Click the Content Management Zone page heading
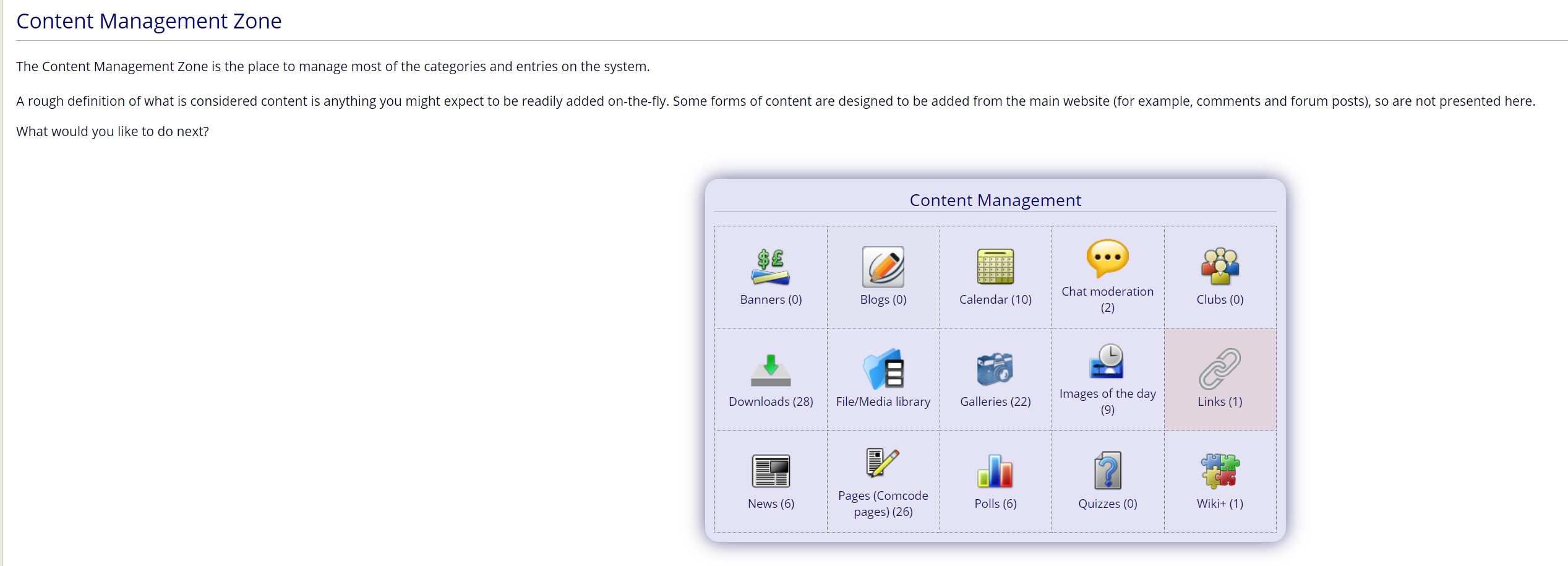 point(148,21)
